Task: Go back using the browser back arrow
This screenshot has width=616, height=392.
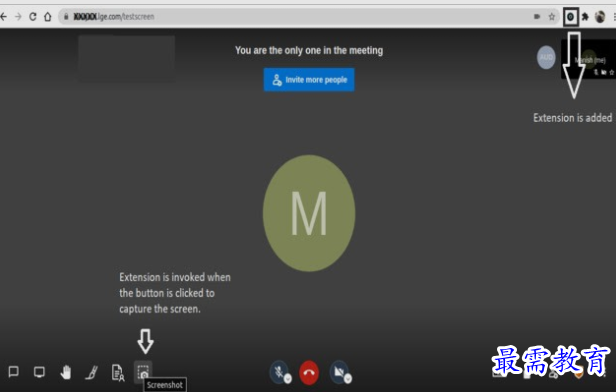Action: pos(4,16)
